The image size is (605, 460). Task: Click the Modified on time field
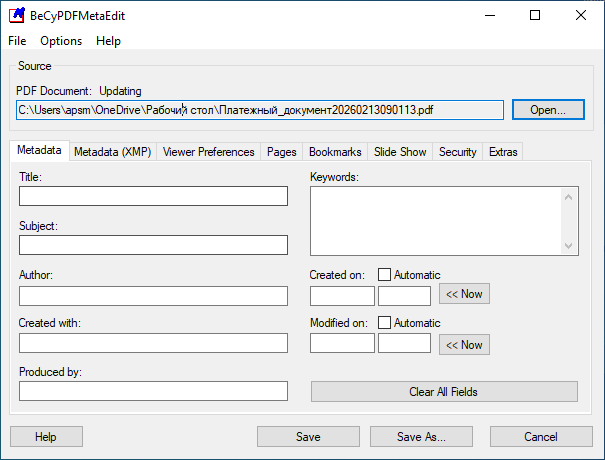404,343
